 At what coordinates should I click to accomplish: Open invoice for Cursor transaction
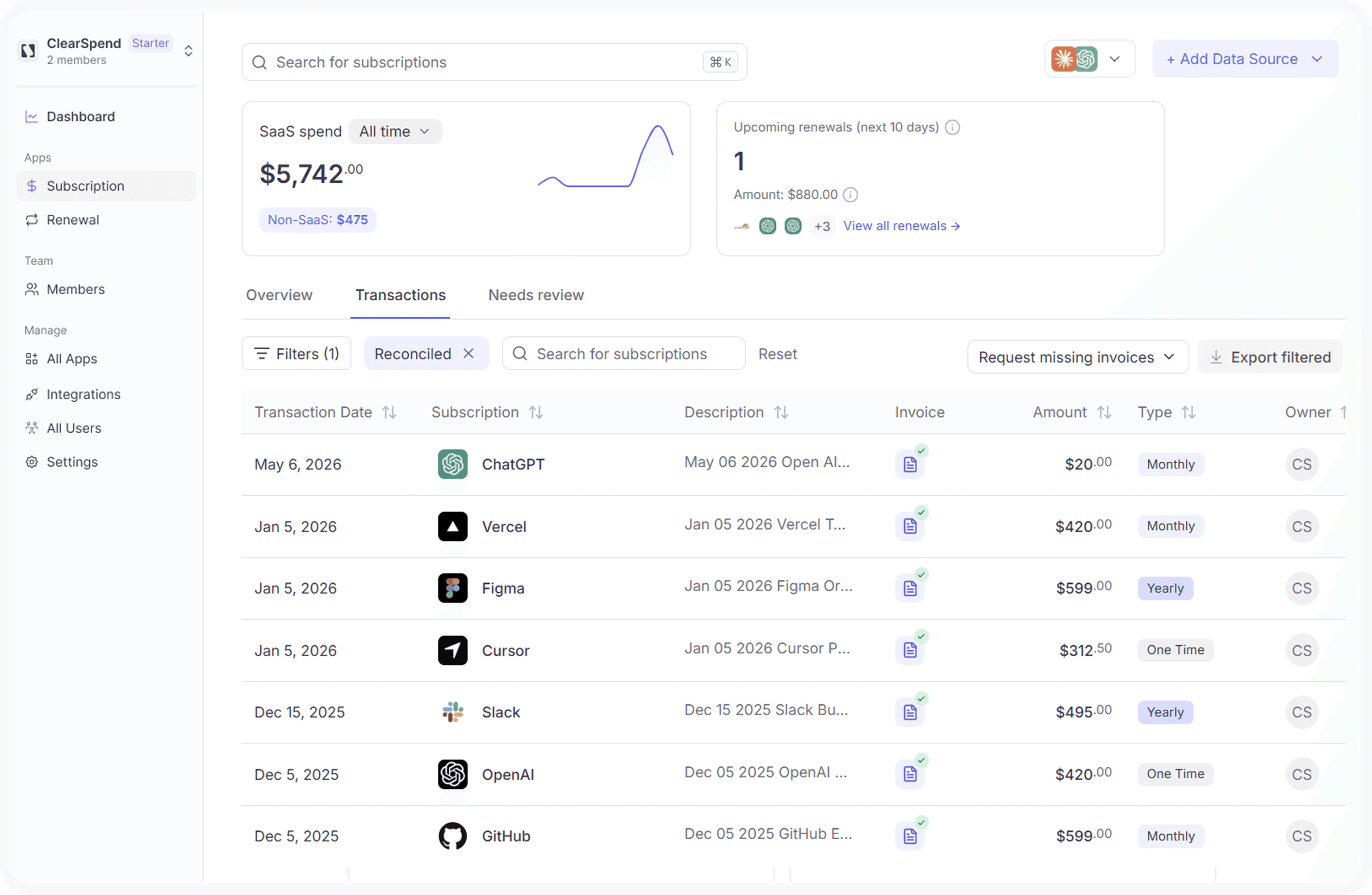[x=910, y=650]
